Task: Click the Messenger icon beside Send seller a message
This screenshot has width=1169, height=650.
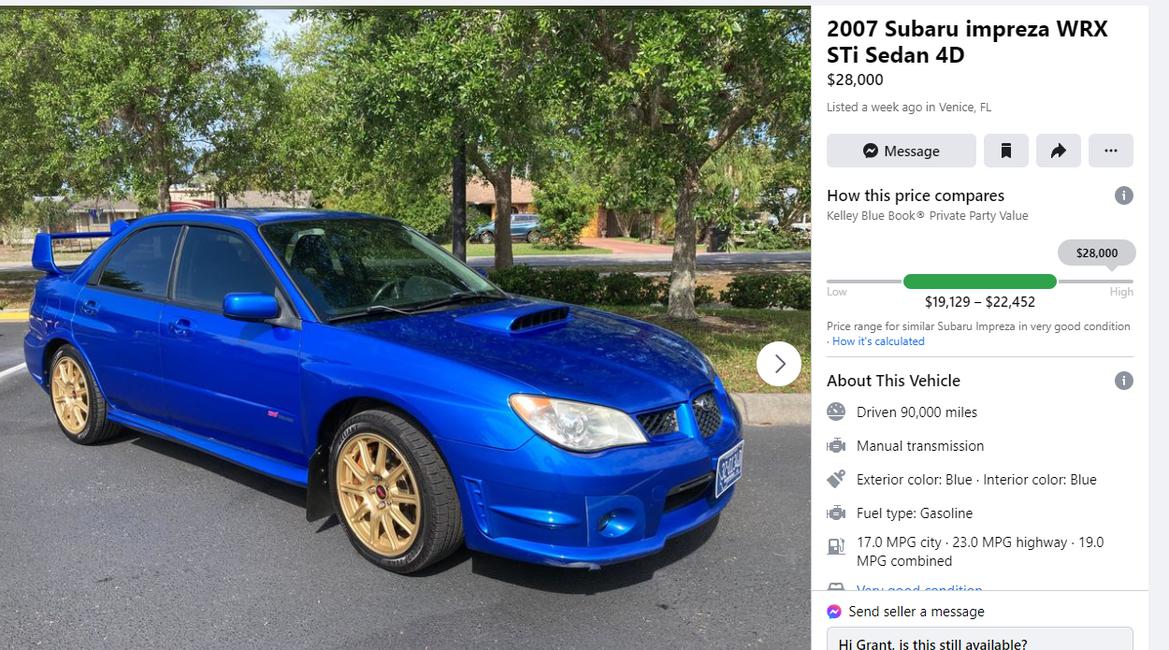Action: pos(834,611)
